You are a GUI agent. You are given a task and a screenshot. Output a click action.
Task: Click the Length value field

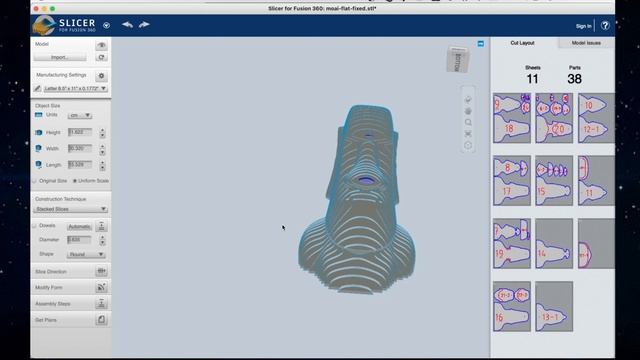(80, 165)
